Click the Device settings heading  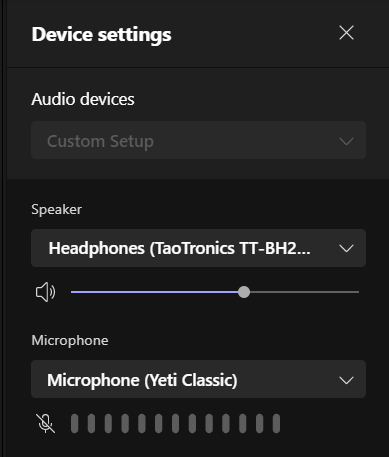click(101, 35)
